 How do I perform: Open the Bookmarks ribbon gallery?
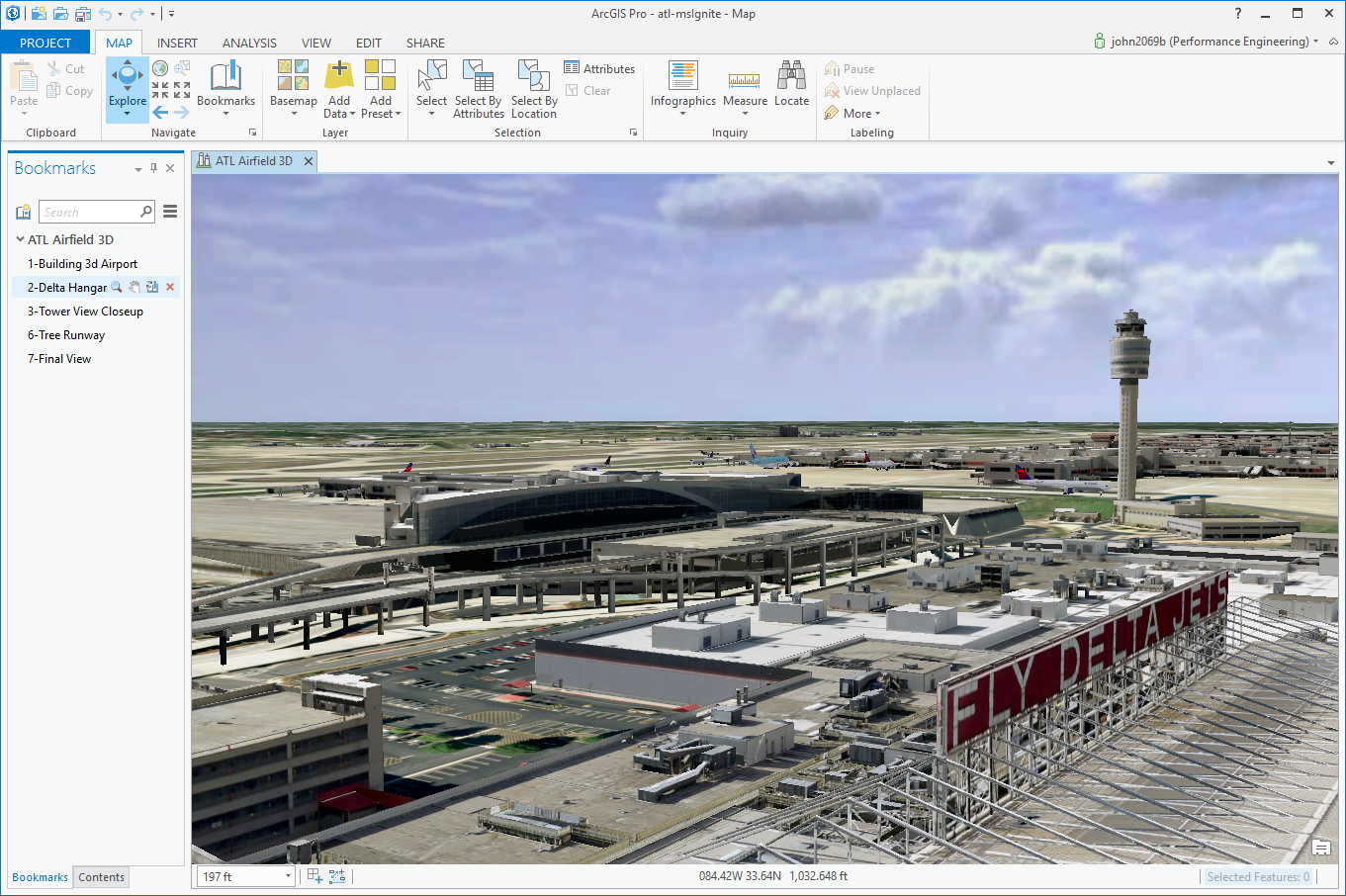(x=225, y=87)
